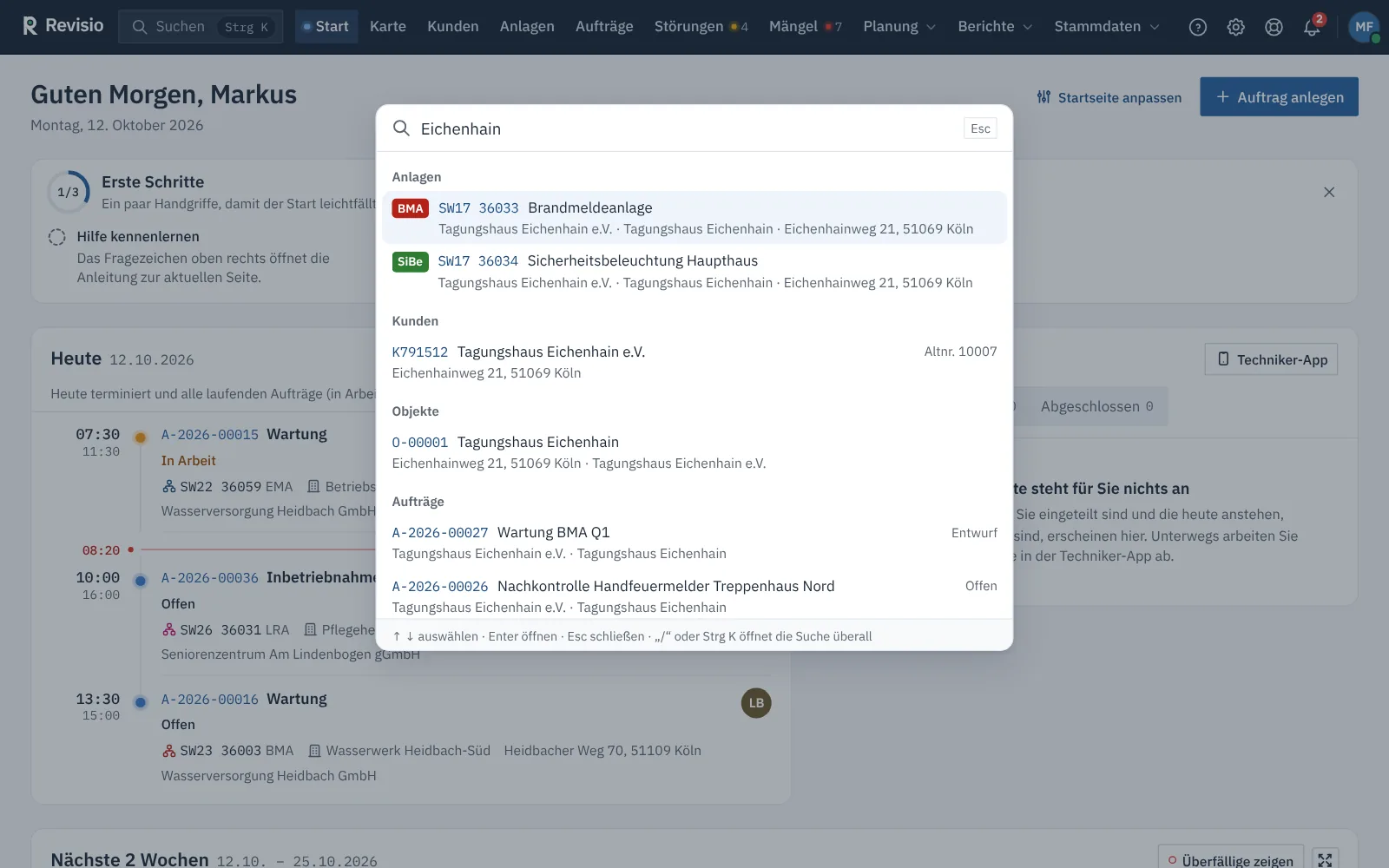Click the 1/3 progress ring
Viewport: 1389px width, 868px height.
pyautogui.click(x=69, y=192)
